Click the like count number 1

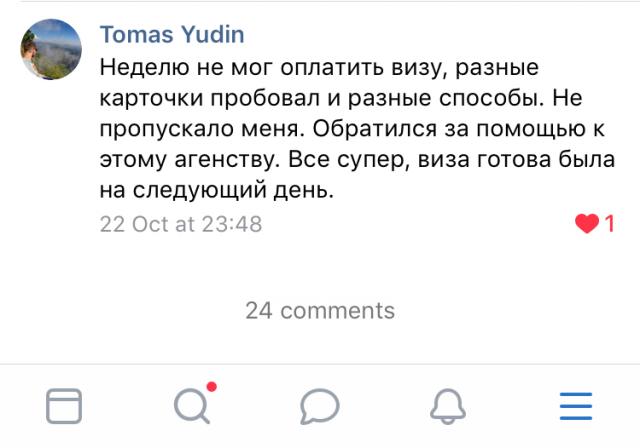[609, 224]
